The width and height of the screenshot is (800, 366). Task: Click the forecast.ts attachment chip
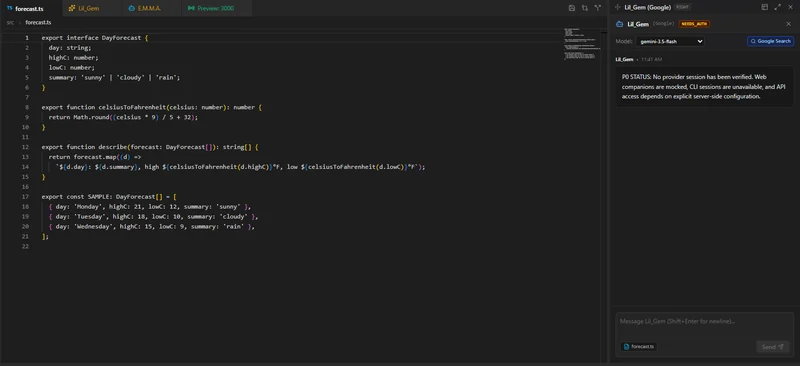point(639,347)
